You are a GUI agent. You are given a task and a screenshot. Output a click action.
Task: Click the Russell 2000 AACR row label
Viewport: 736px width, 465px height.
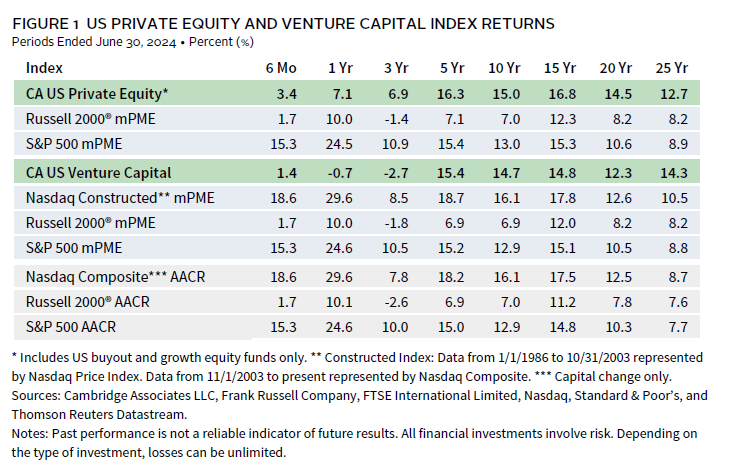[x=86, y=301]
